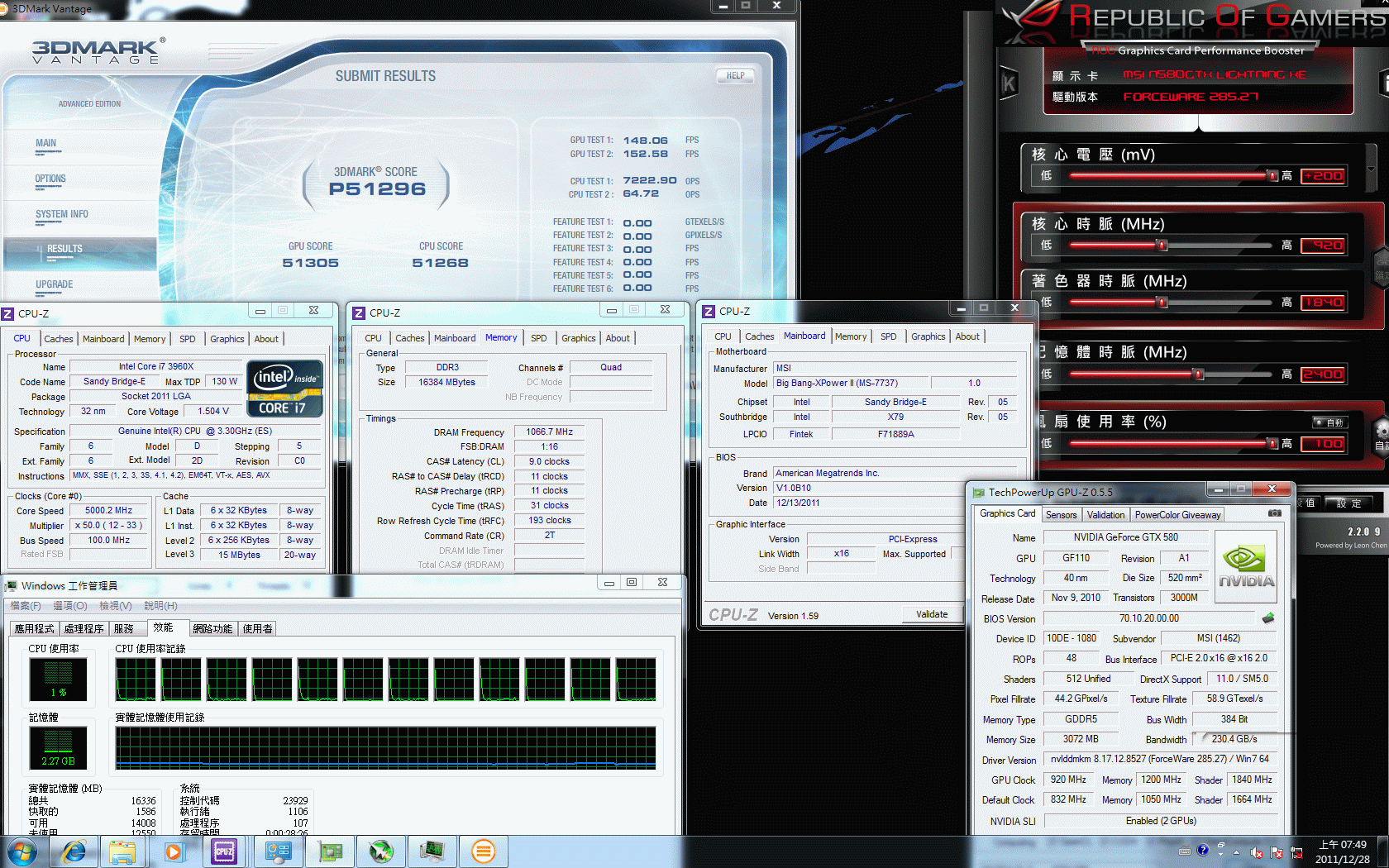Open 使用者 (Users) tab in Task Manager
This screenshot has height=868, width=1389.
tap(258, 629)
